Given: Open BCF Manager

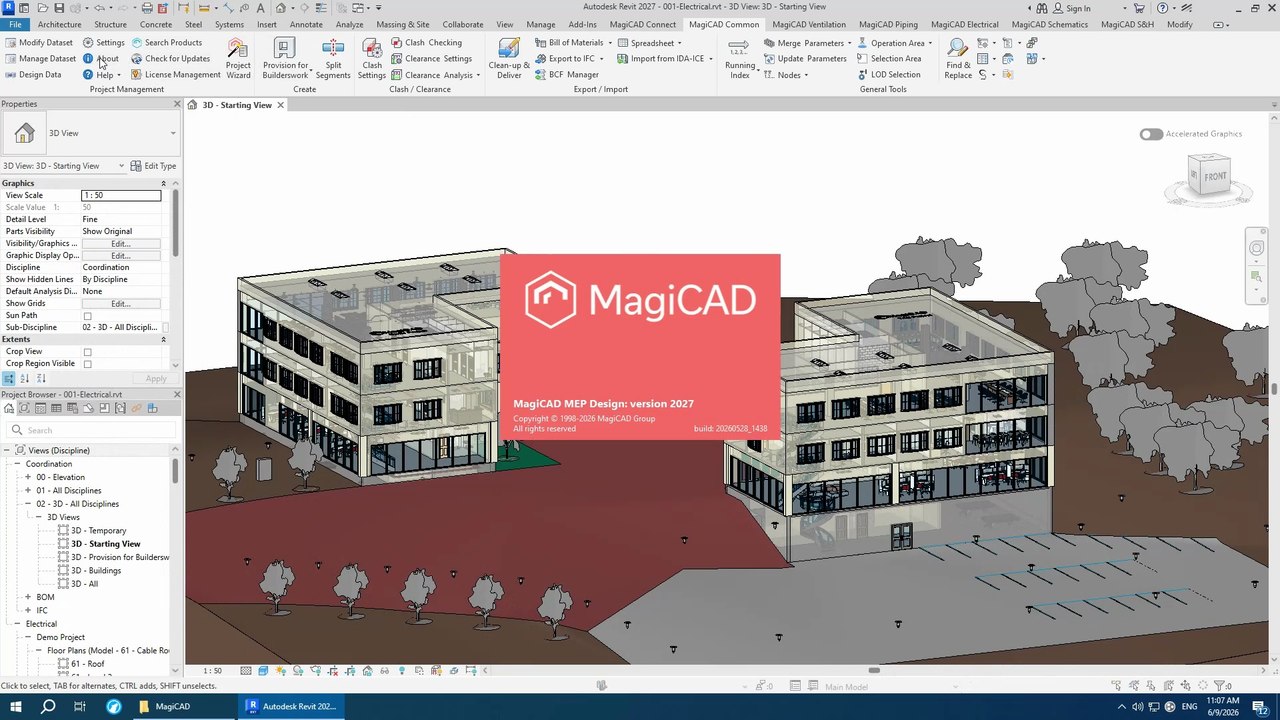Looking at the screenshot, I should tap(566, 75).
